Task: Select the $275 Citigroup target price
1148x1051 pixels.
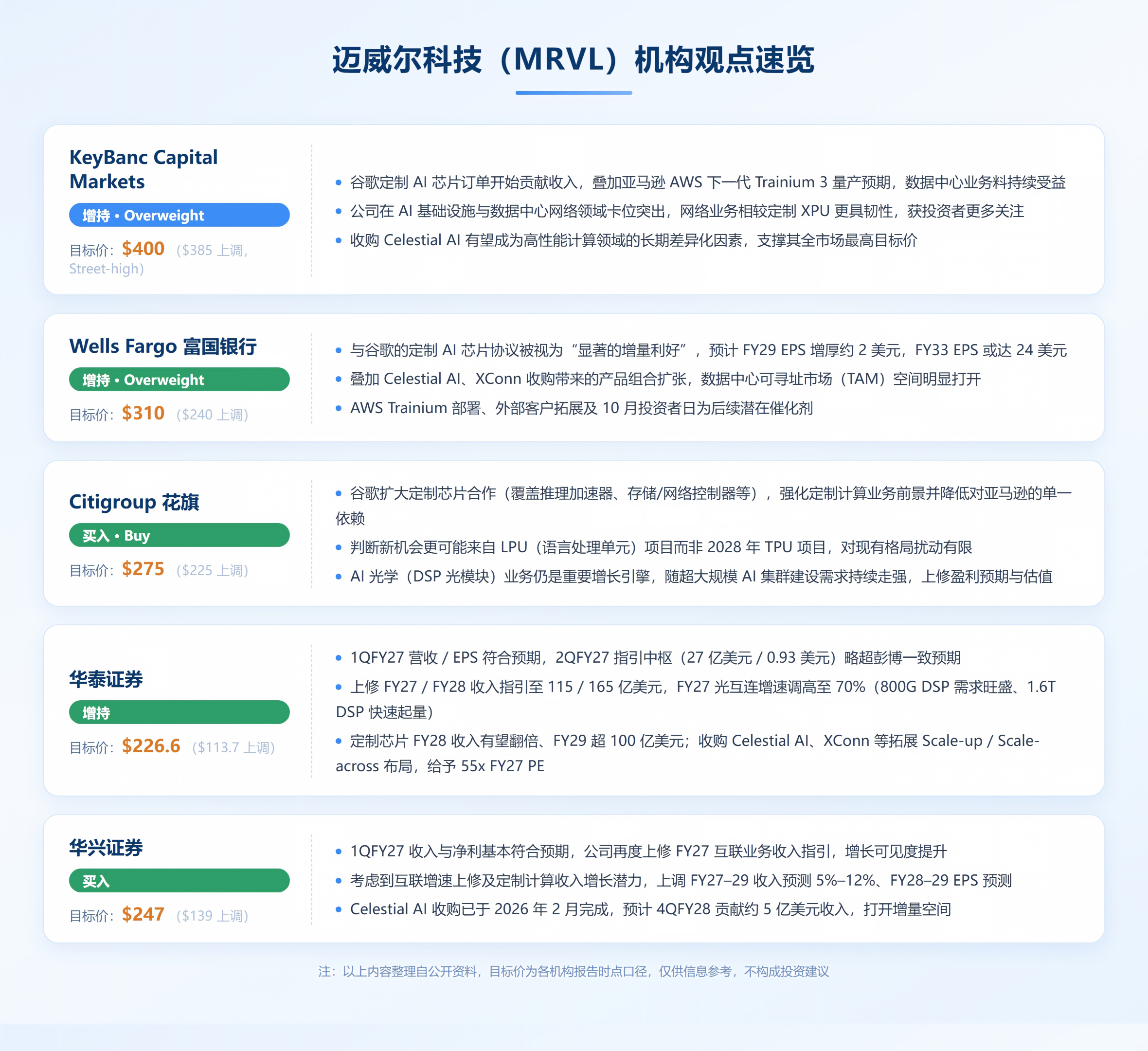Action: click(143, 569)
